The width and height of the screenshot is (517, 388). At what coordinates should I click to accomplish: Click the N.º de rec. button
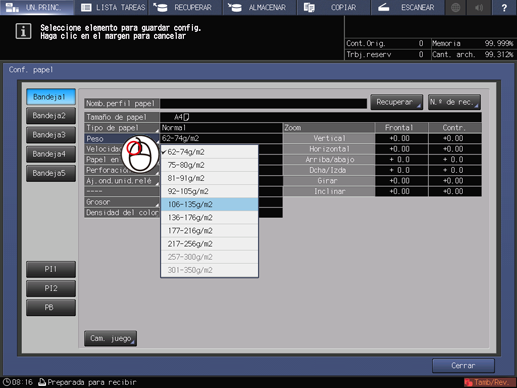point(454,102)
